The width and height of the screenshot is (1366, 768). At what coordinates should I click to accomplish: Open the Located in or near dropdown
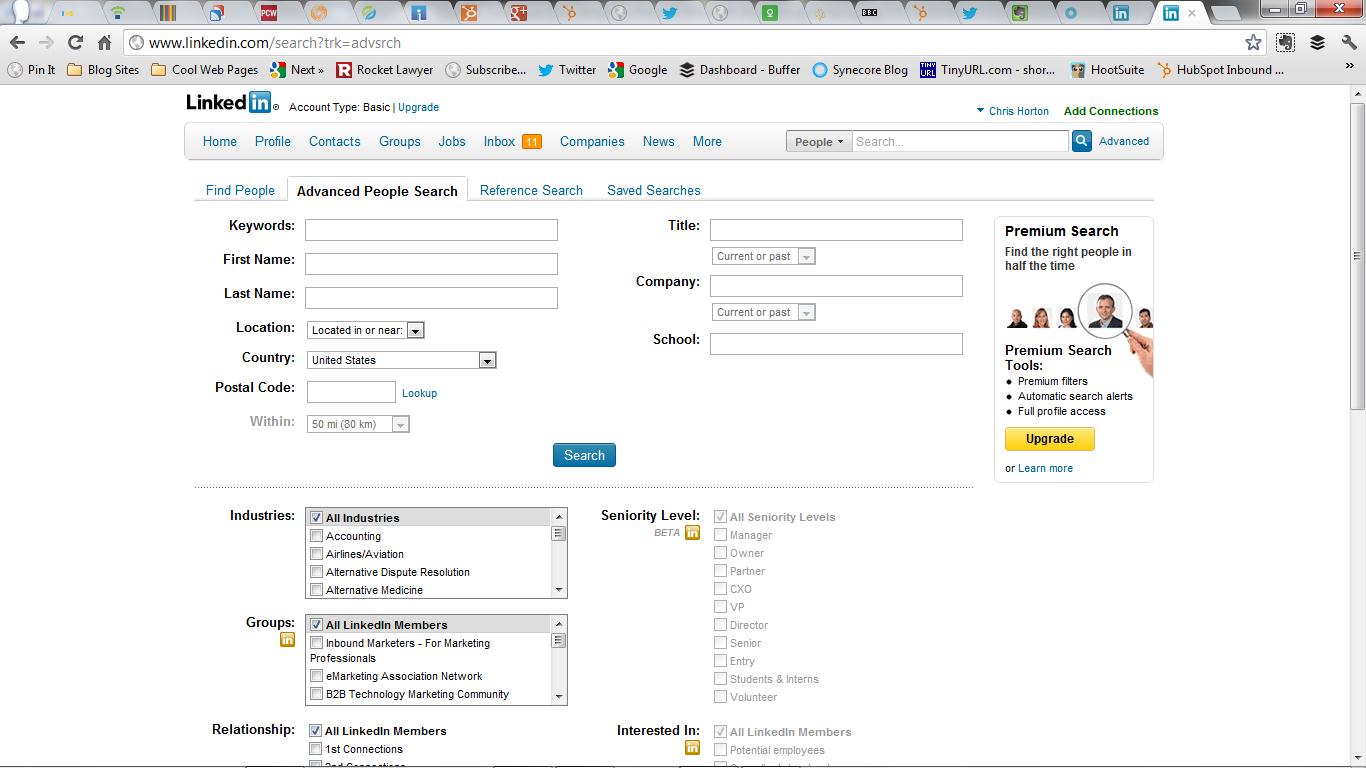point(366,330)
